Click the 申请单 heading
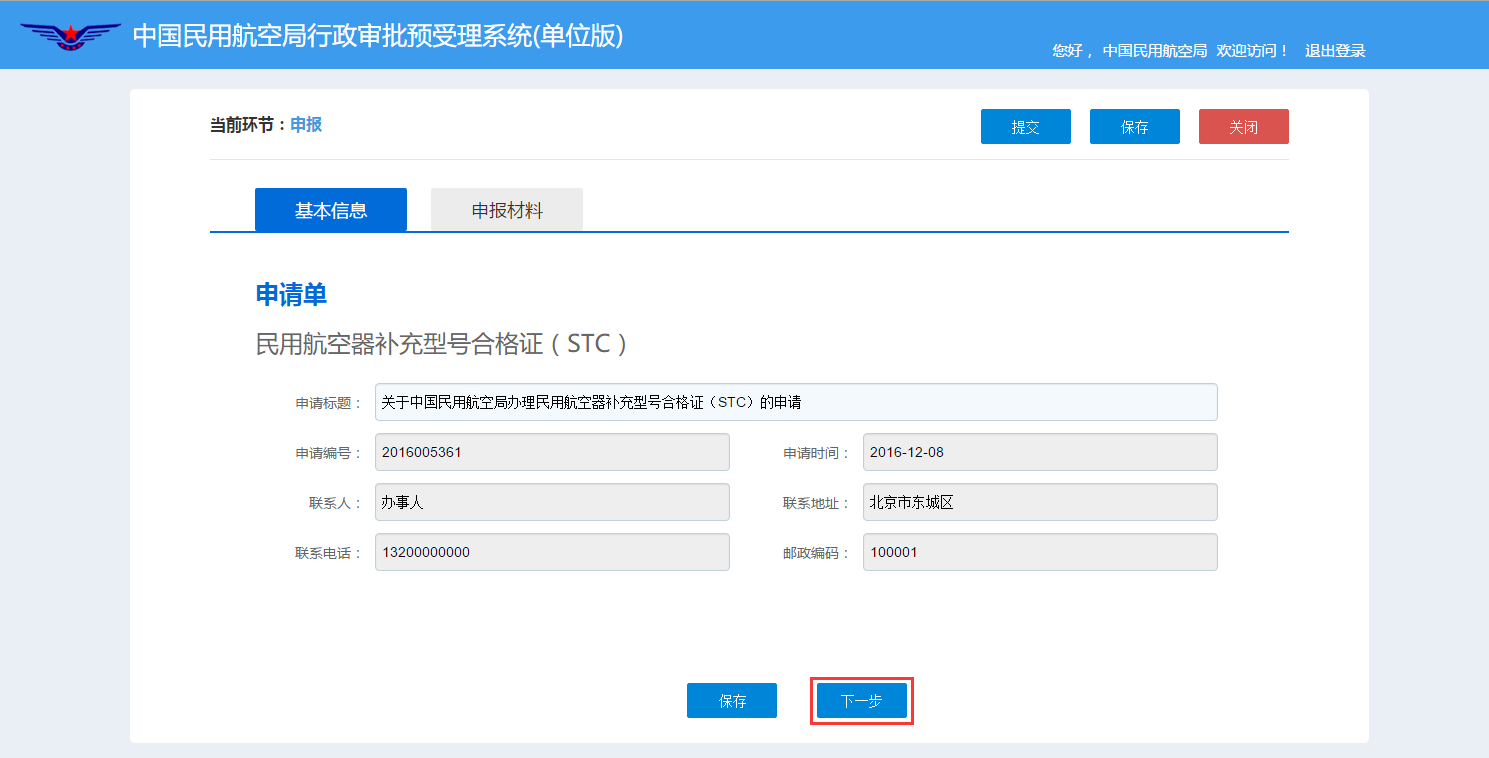 [x=291, y=294]
